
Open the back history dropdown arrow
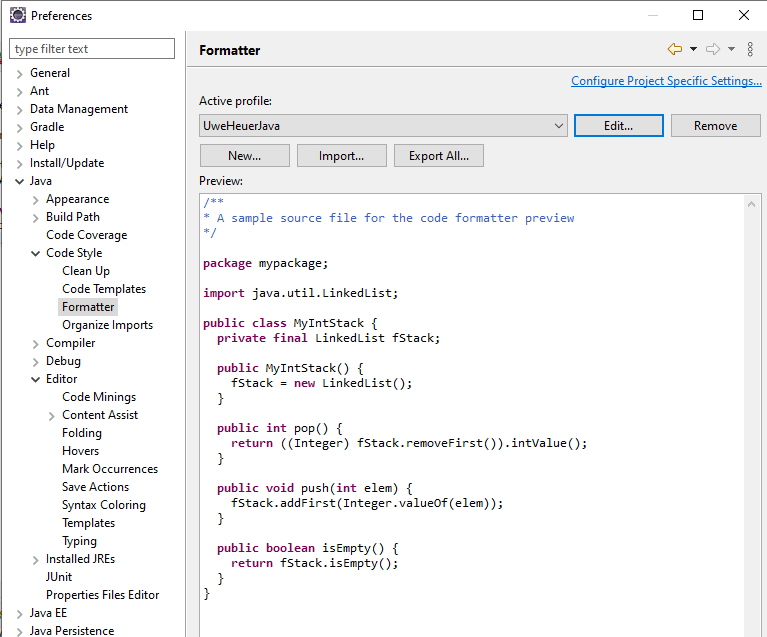(x=693, y=49)
